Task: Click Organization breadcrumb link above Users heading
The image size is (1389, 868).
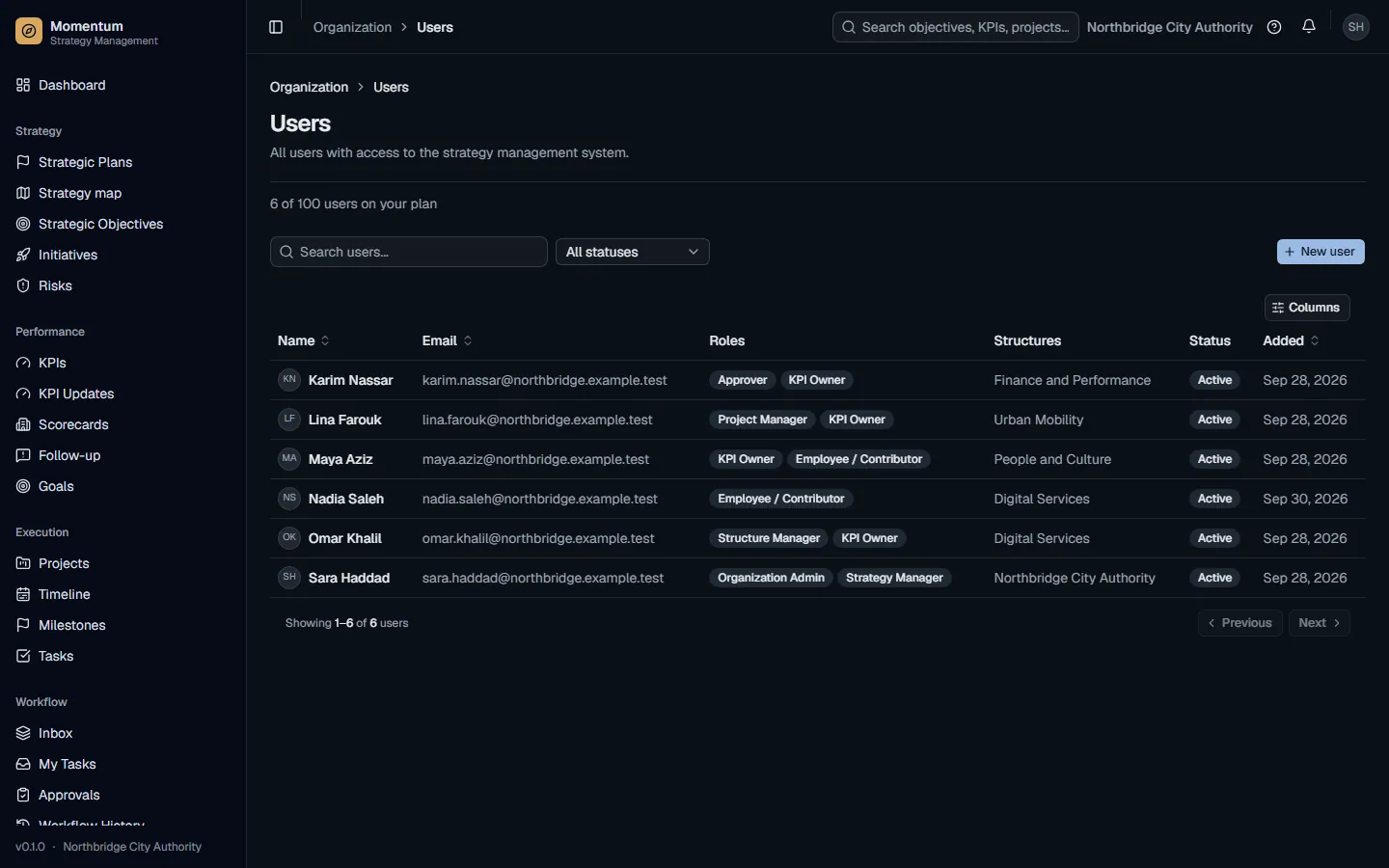Action: click(x=309, y=87)
